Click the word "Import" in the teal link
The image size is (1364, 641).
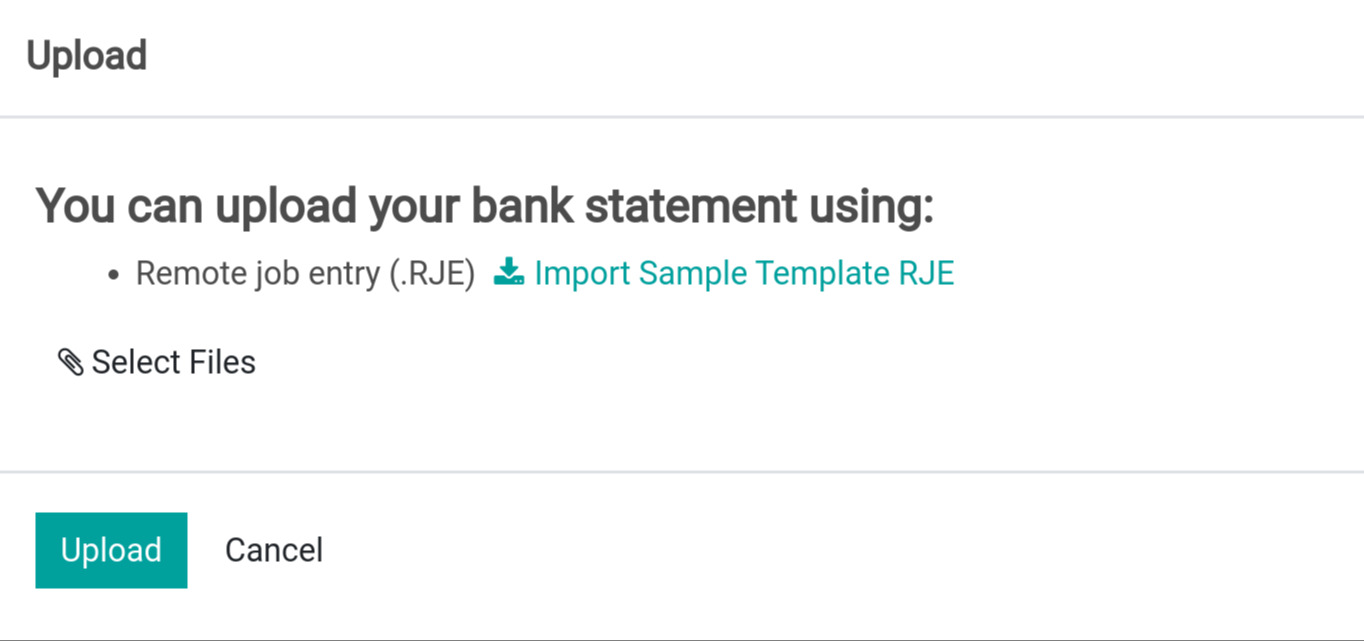click(582, 273)
